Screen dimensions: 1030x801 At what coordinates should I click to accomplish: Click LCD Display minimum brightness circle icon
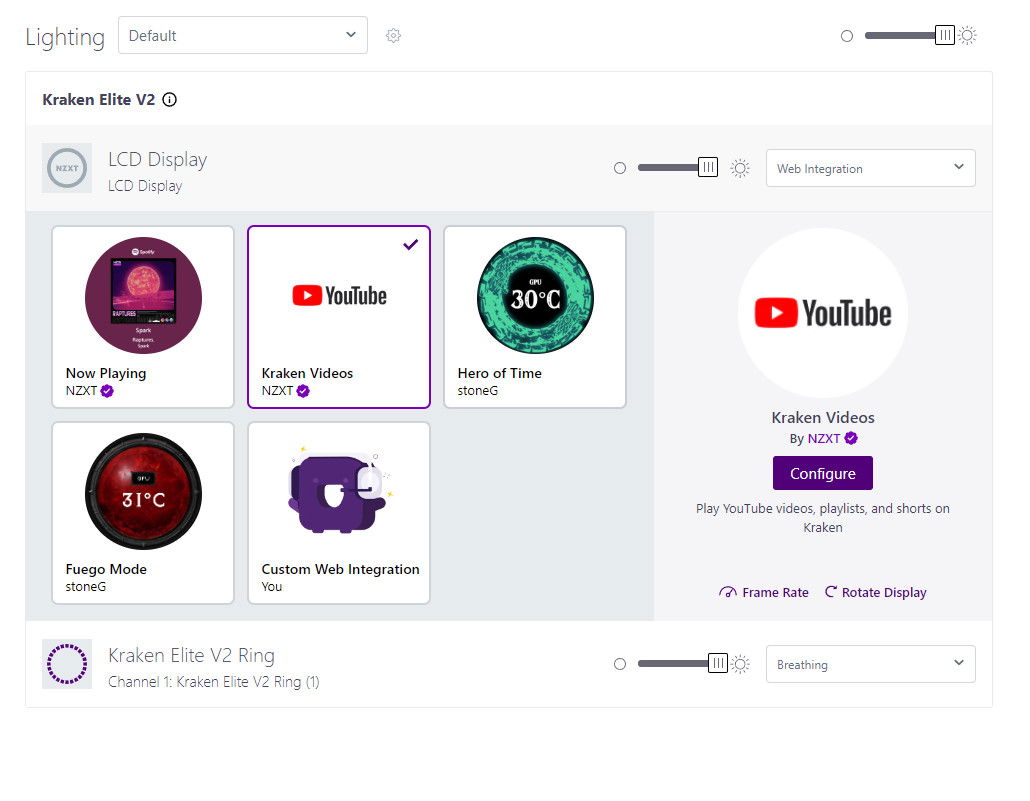(x=619, y=168)
